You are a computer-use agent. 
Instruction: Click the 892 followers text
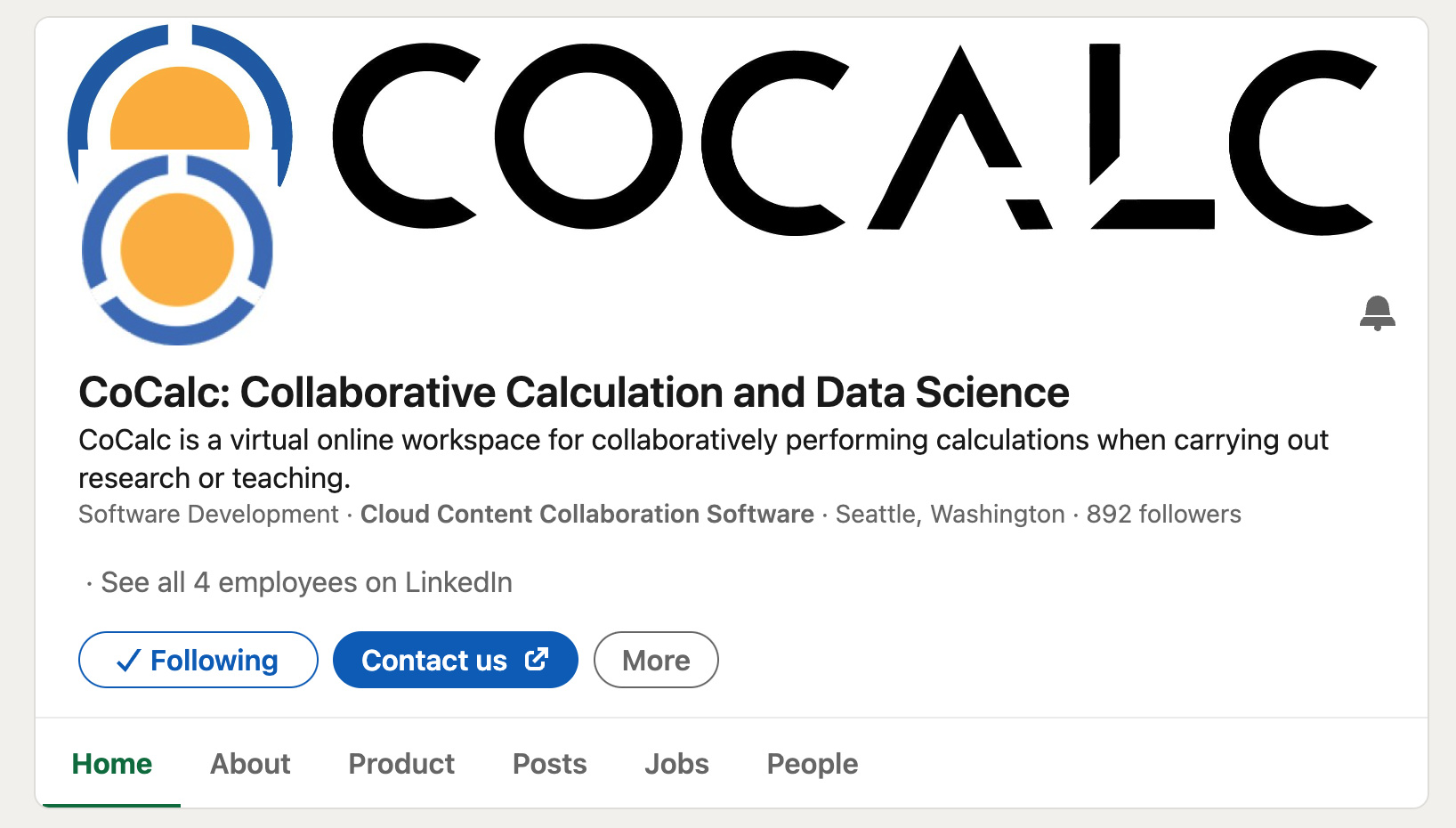pos(1163,515)
